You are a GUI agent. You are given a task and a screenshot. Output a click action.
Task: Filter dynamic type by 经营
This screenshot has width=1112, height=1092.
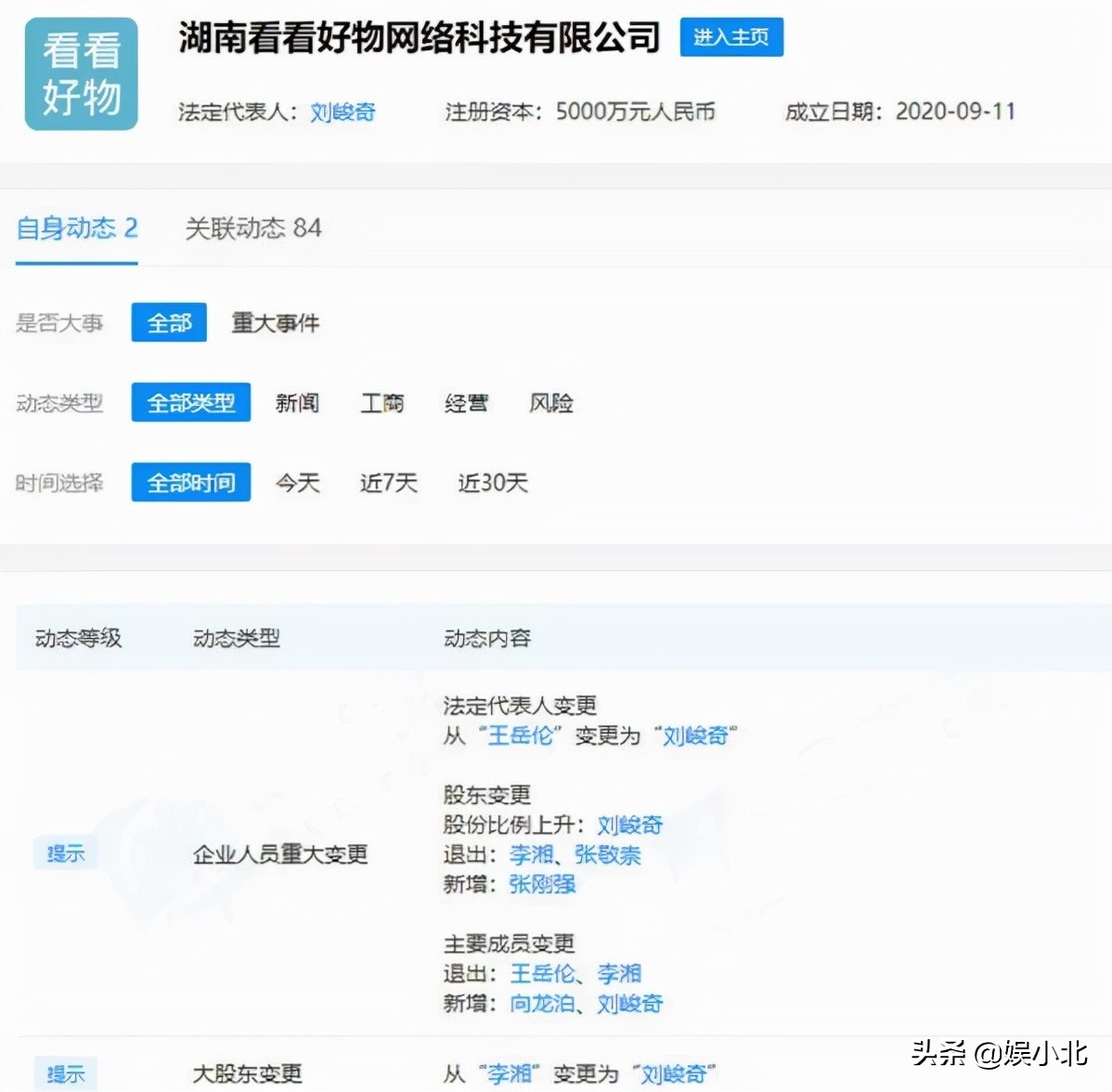pyautogui.click(x=467, y=402)
